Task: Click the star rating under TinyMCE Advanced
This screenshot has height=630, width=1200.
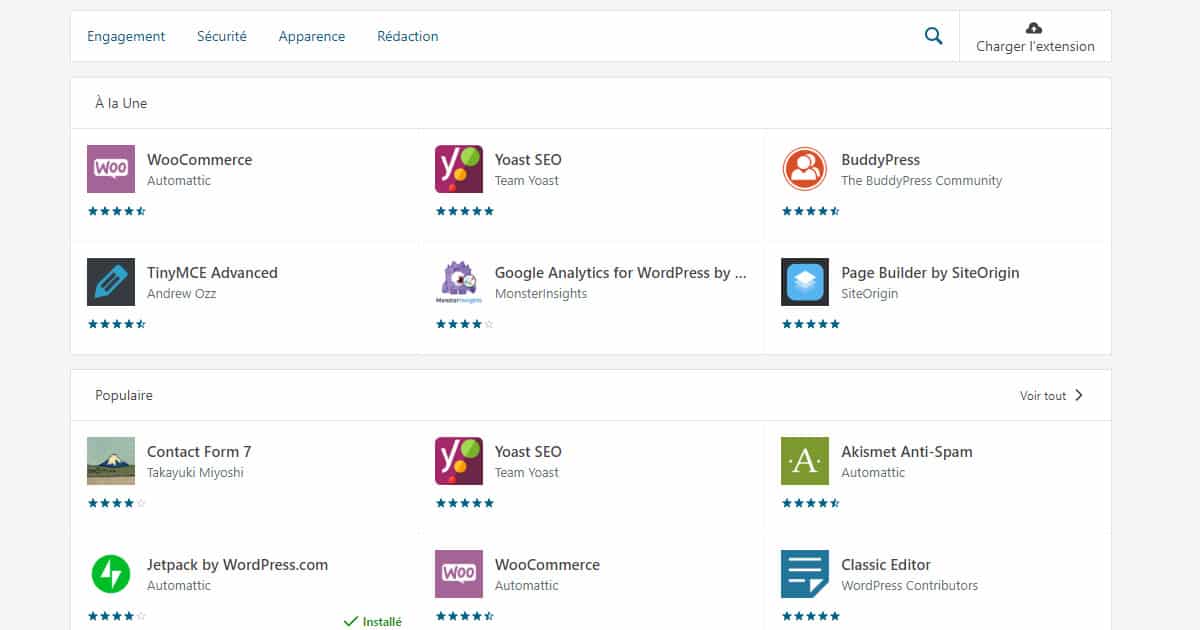Action: pyautogui.click(x=117, y=324)
